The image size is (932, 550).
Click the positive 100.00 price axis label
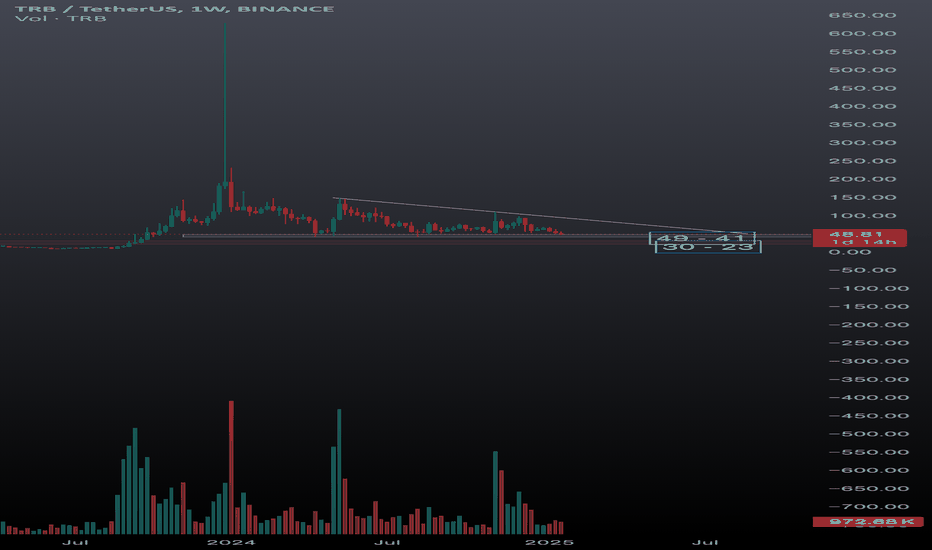point(862,216)
